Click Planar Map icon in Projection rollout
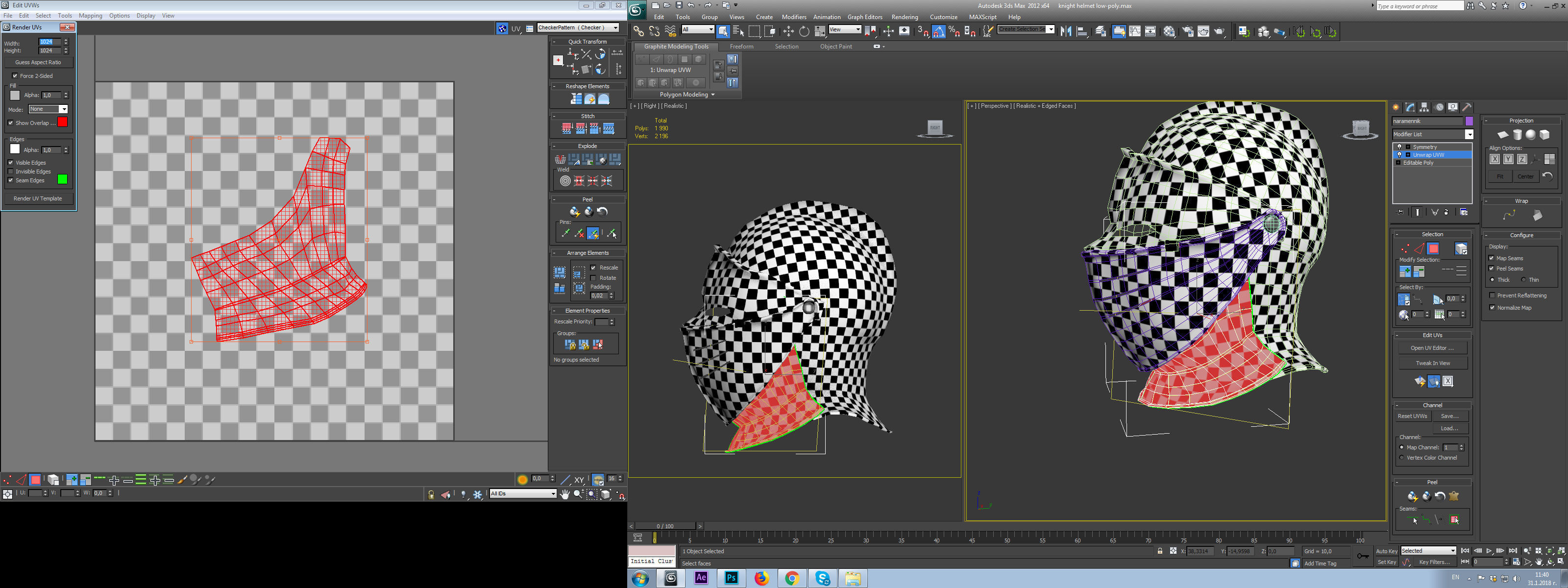The height and width of the screenshot is (588, 1568). (1503, 135)
